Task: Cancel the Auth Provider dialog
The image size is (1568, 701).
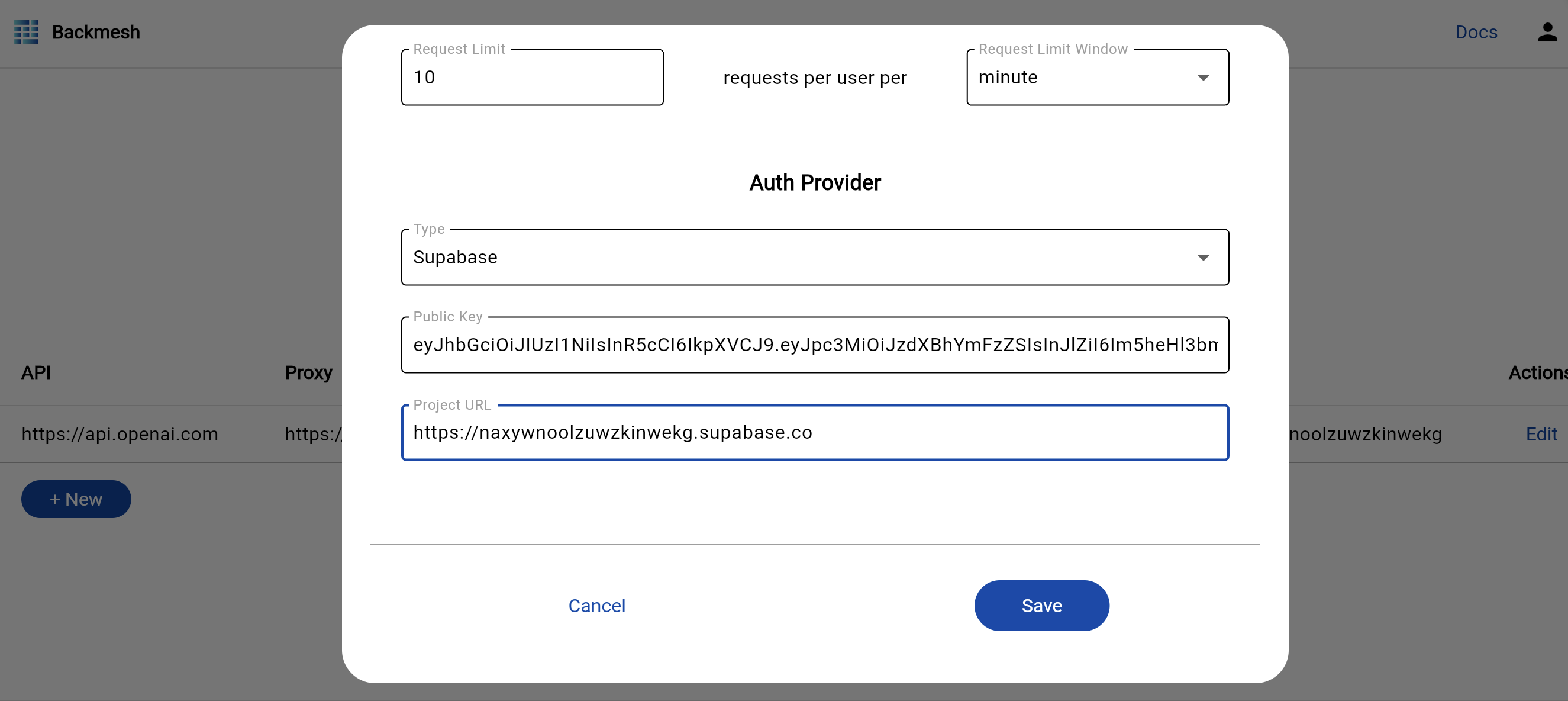Action: point(596,605)
